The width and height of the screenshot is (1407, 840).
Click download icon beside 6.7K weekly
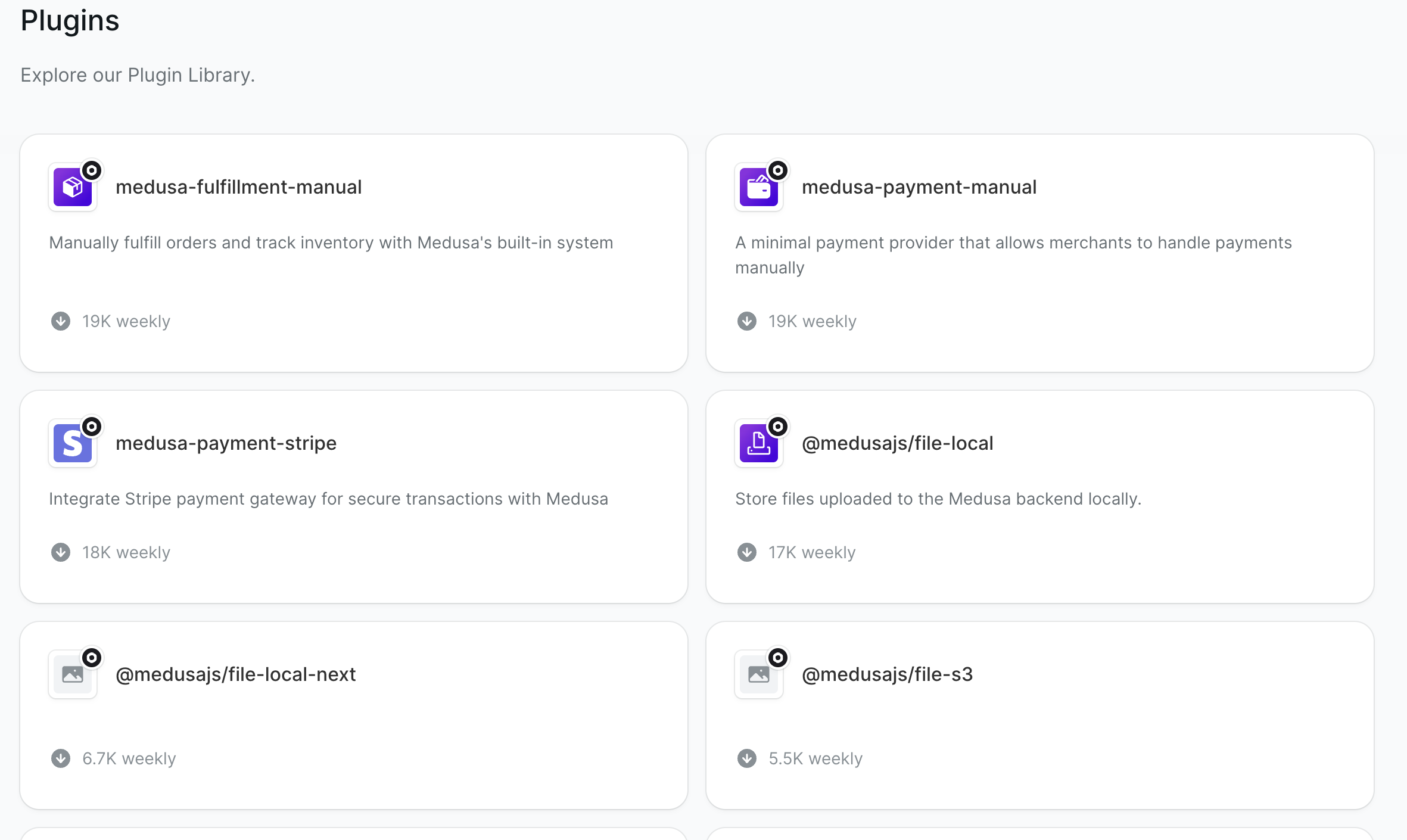click(x=61, y=758)
